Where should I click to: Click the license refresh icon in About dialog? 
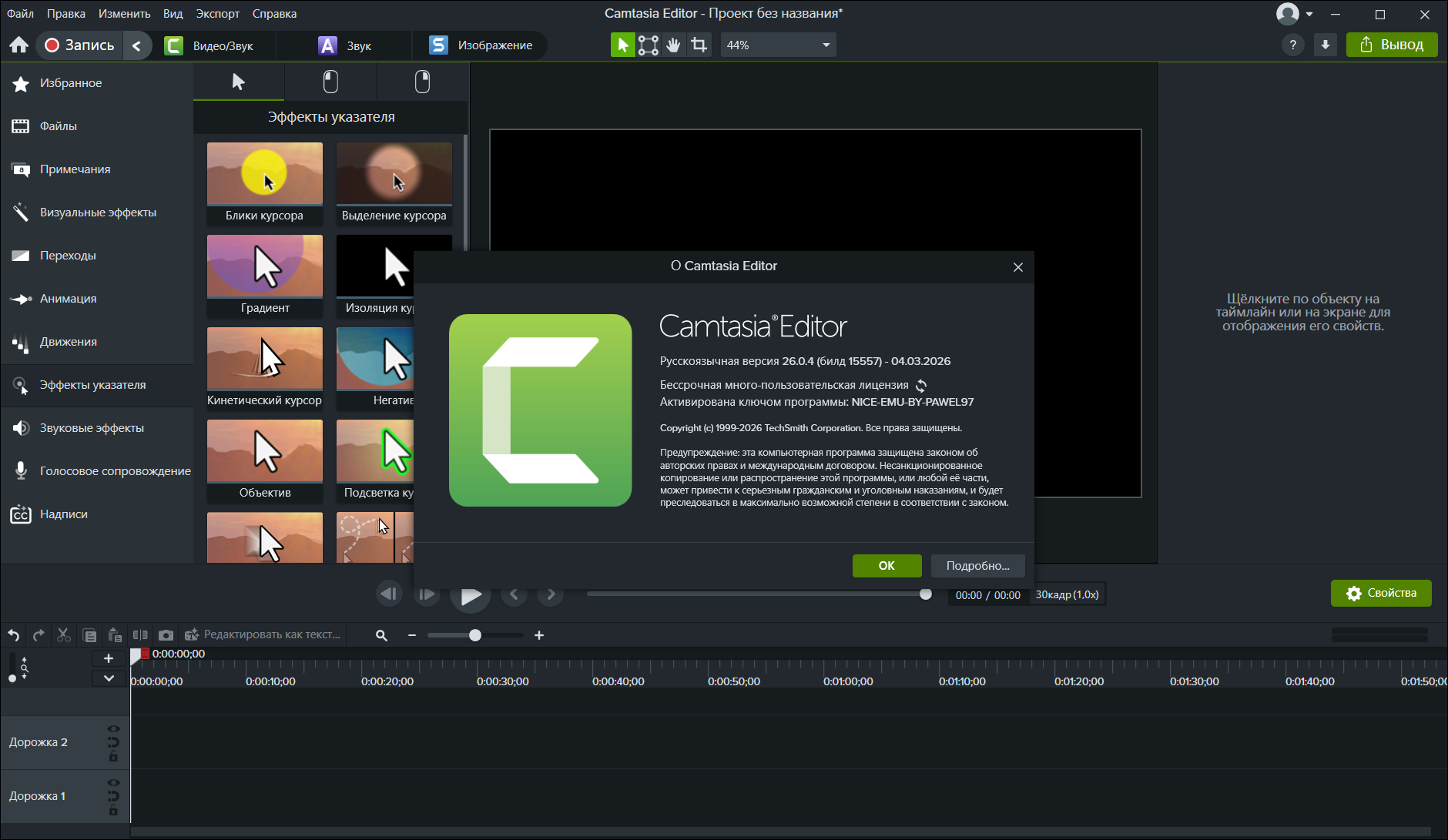921,386
